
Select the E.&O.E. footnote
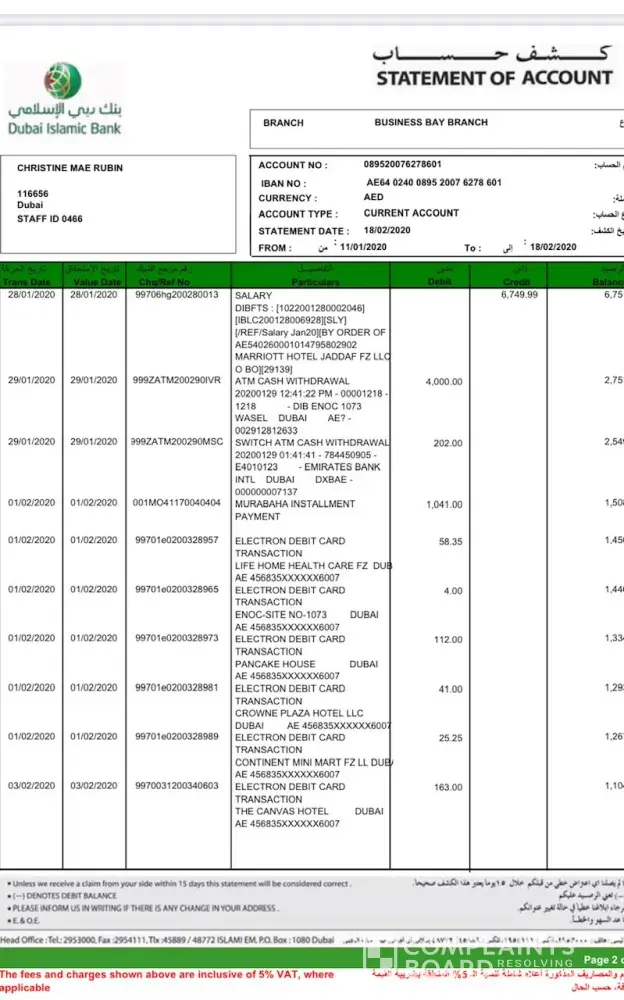(24, 920)
